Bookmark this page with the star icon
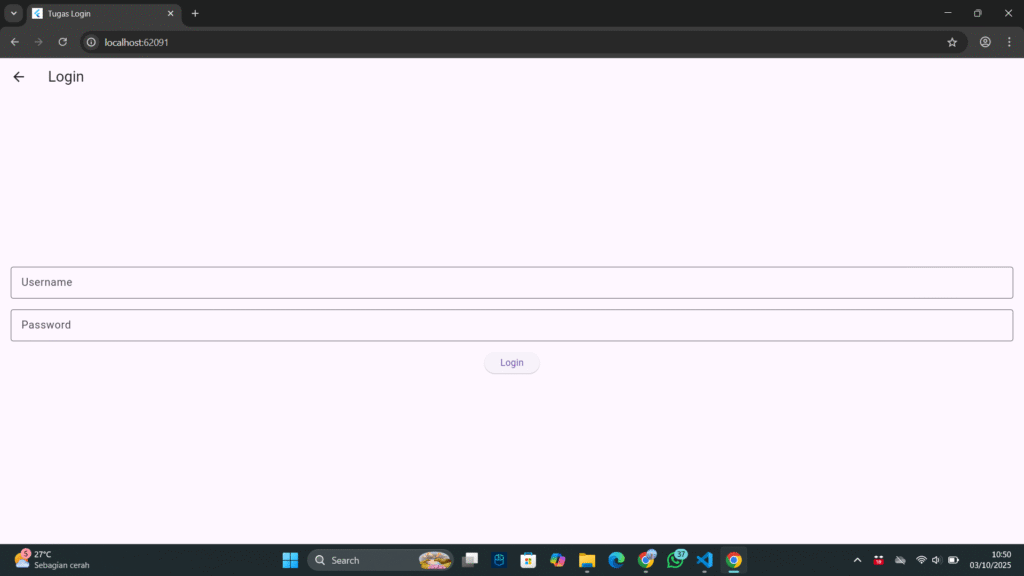The width and height of the screenshot is (1024, 576). point(952,42)
